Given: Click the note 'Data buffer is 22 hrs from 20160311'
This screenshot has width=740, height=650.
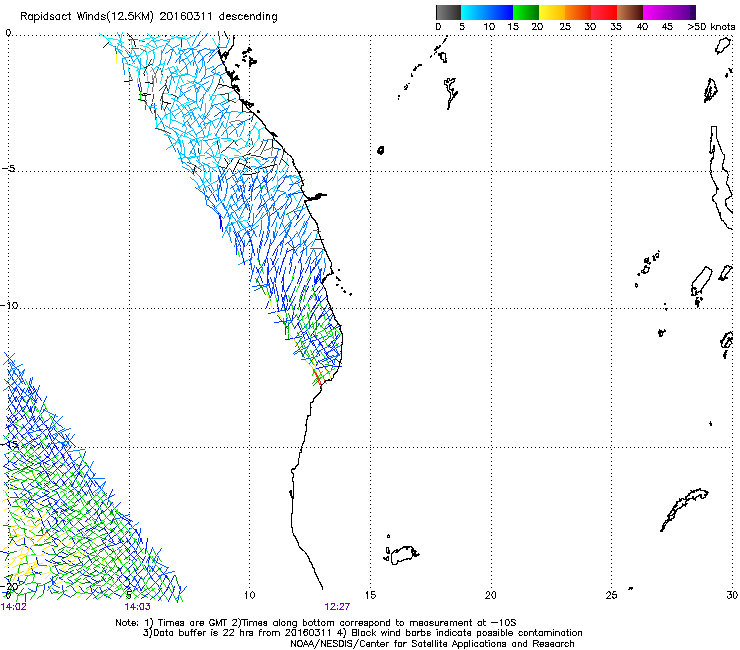Looking at the screenshot, I should (242, 633).
